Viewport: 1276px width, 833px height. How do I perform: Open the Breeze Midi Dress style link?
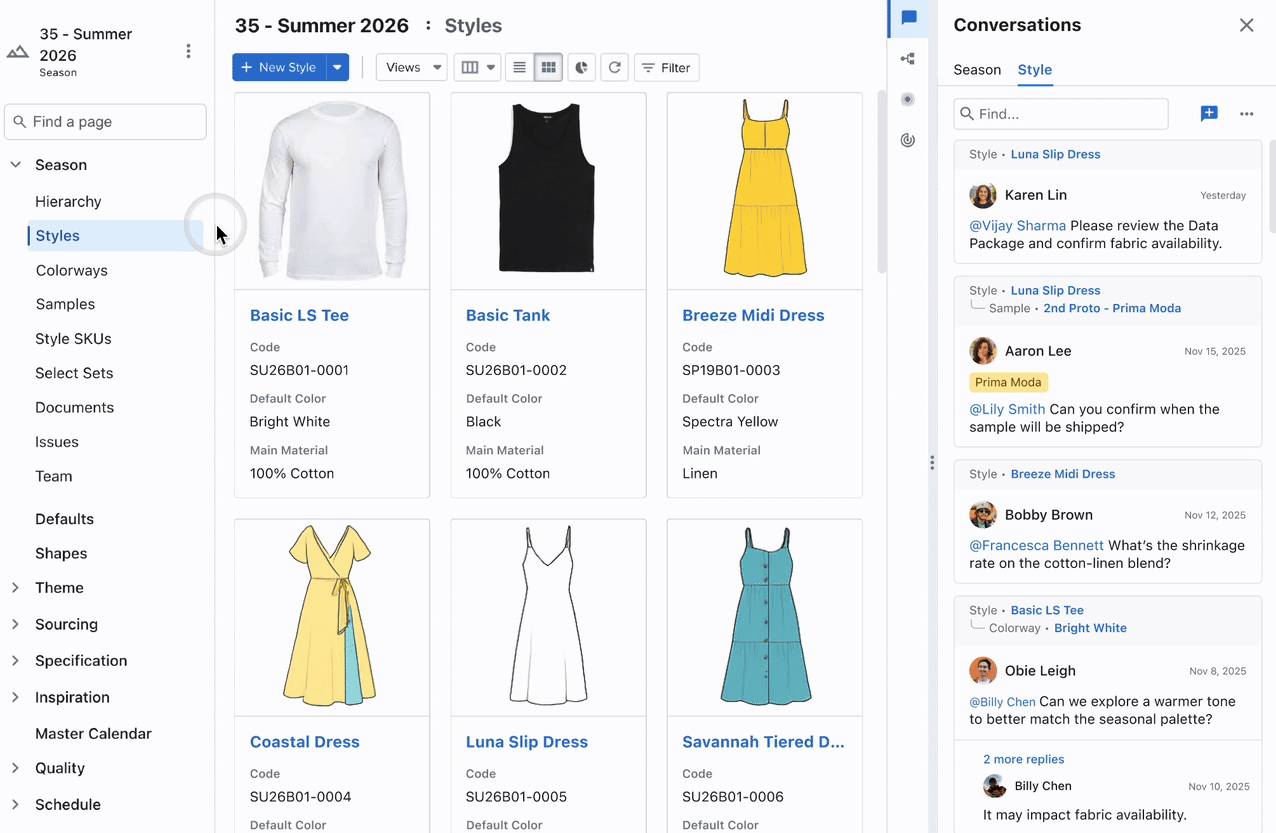pyautogui.click(x=753, y=315)
